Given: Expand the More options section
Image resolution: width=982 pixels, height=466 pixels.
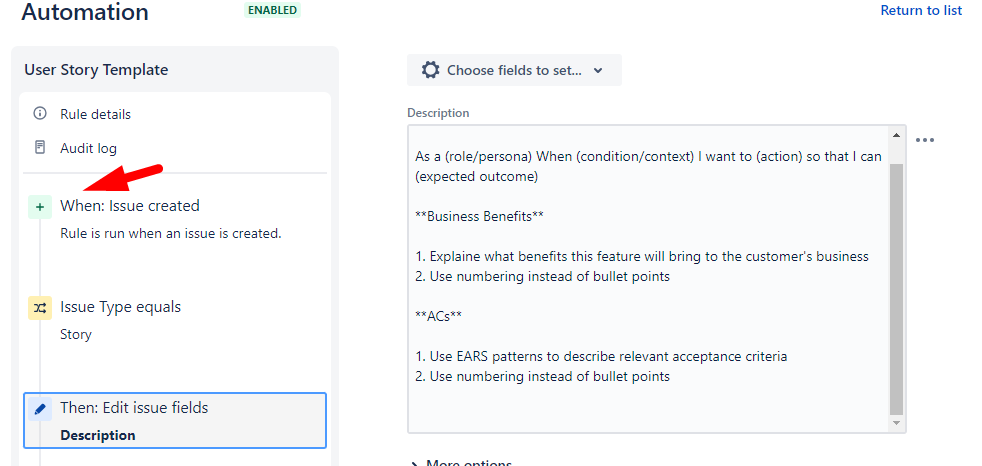Looking at the screenshot, I should (x=460, y=463).
